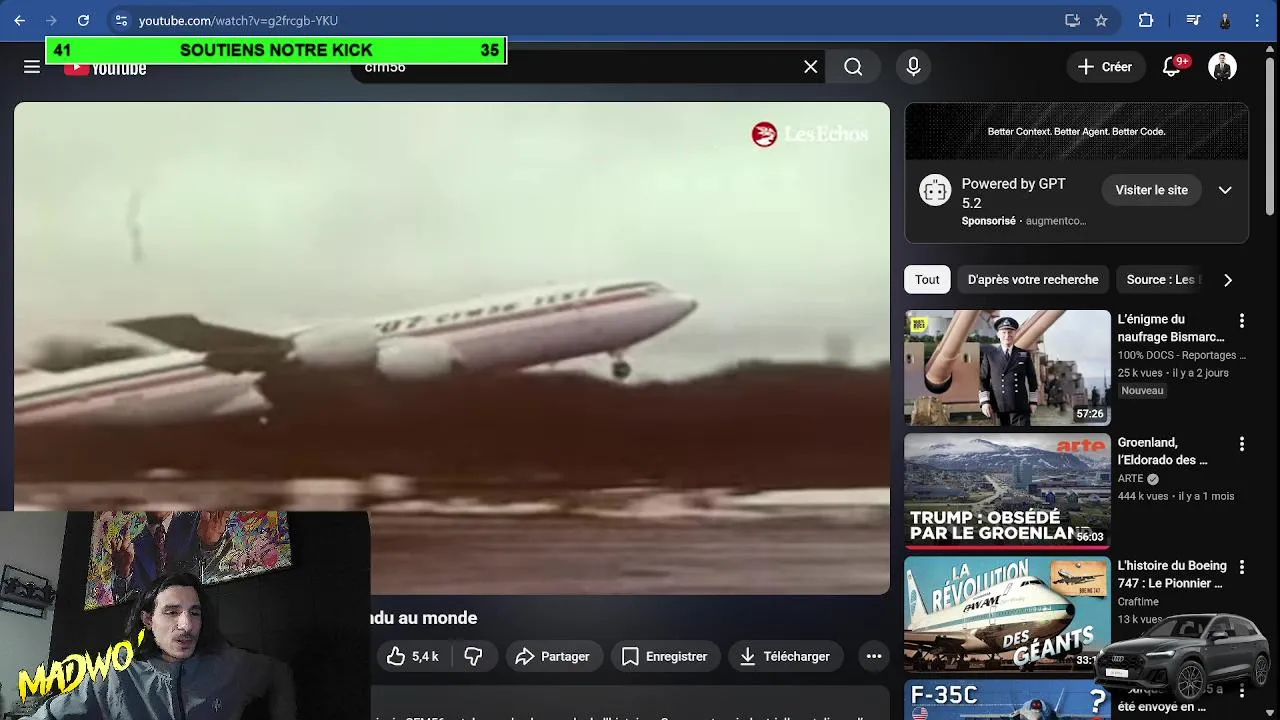Viewport: 1280px width, 720px height.
Task: Open the YouTube account avatar menu
Action: [1222, 67]
